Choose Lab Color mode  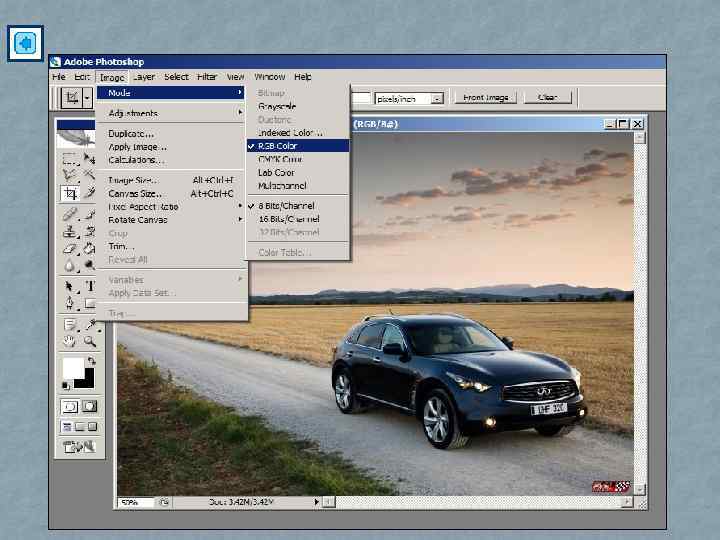298,173
